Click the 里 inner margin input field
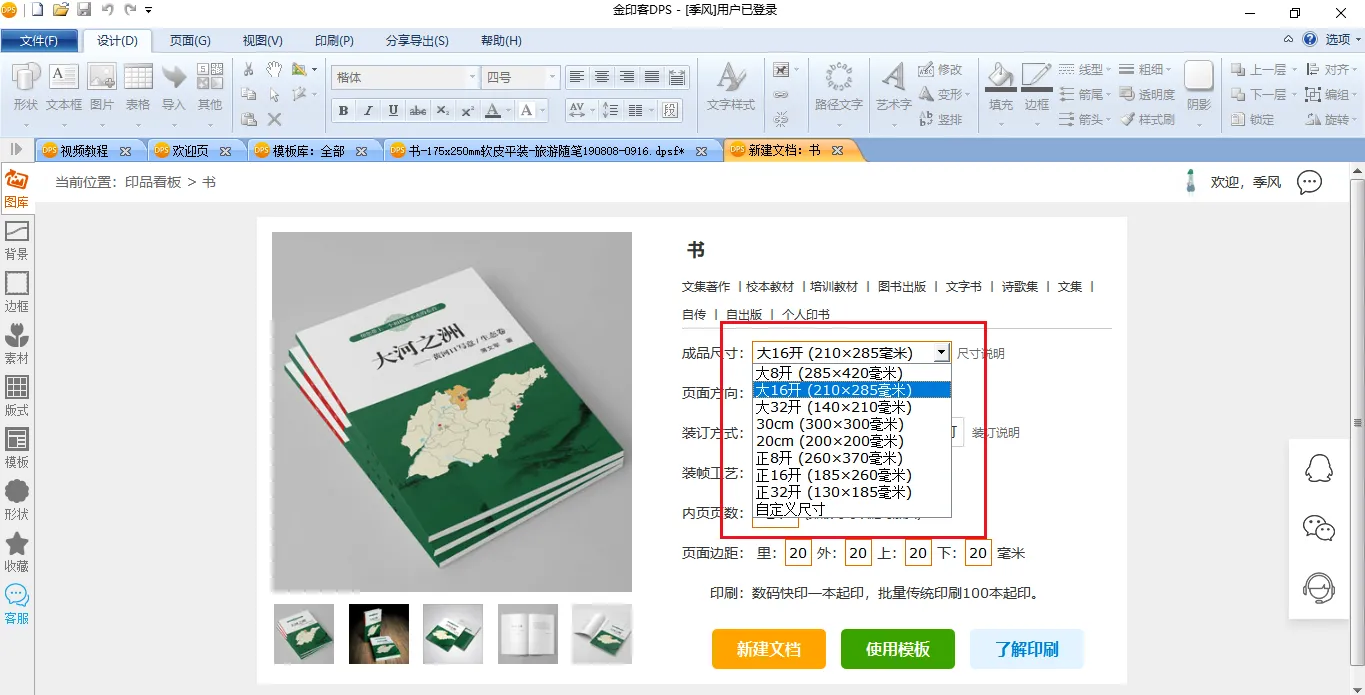 tap(798, 553)
